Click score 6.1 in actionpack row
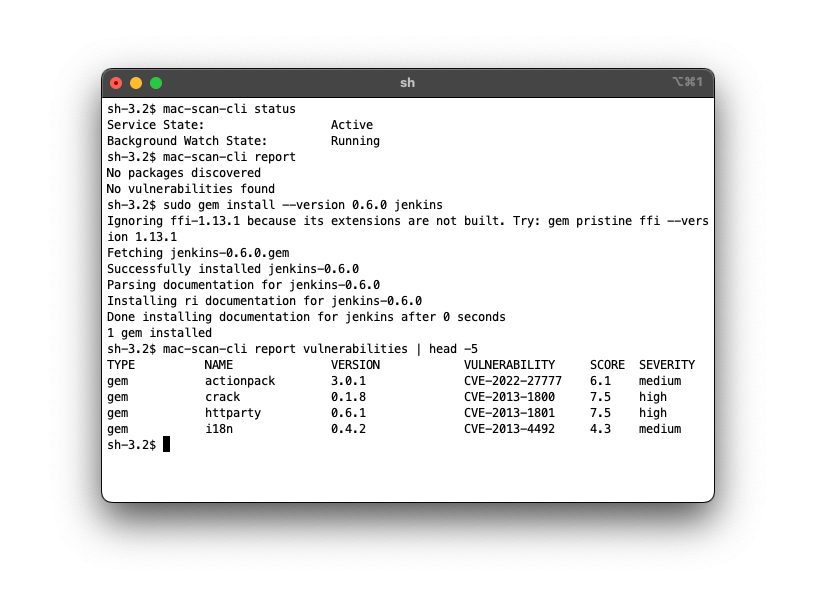 pyautogui.click(x=600, y=381)
